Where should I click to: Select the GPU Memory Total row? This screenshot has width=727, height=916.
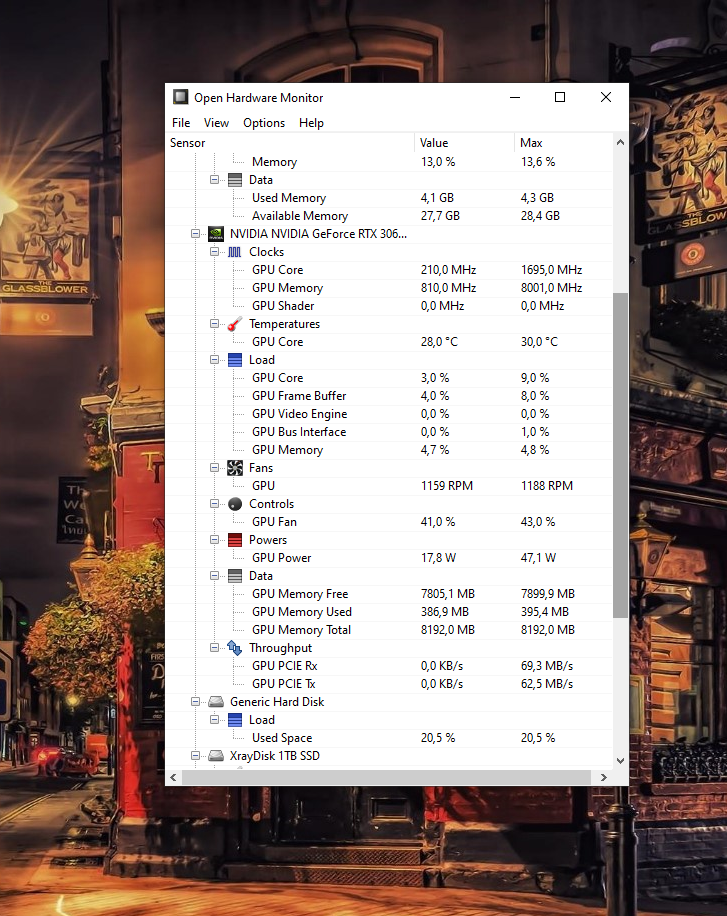[x=389, y=630]
